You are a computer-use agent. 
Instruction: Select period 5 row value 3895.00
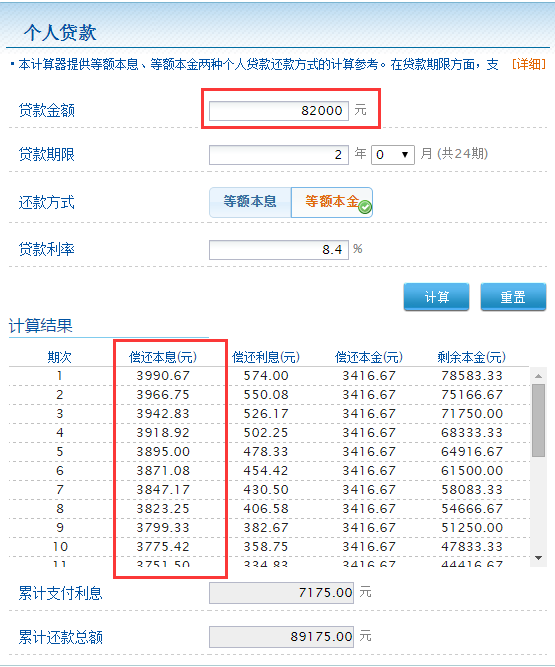[163, 451]
